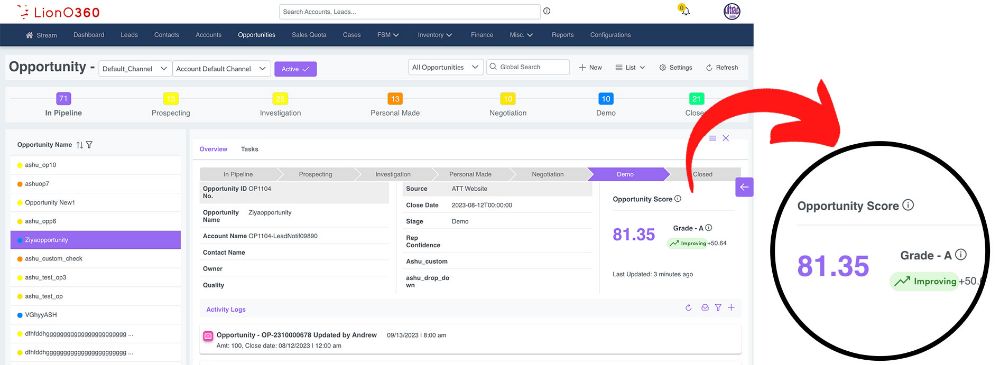
Task: Click the Search Accounts, Leads field
Action: (x=409, y=11)
